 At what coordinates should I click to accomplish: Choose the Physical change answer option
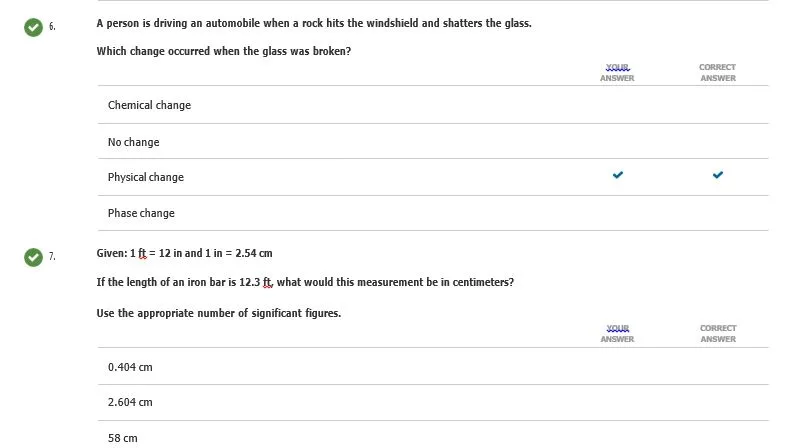pos(433,177)
